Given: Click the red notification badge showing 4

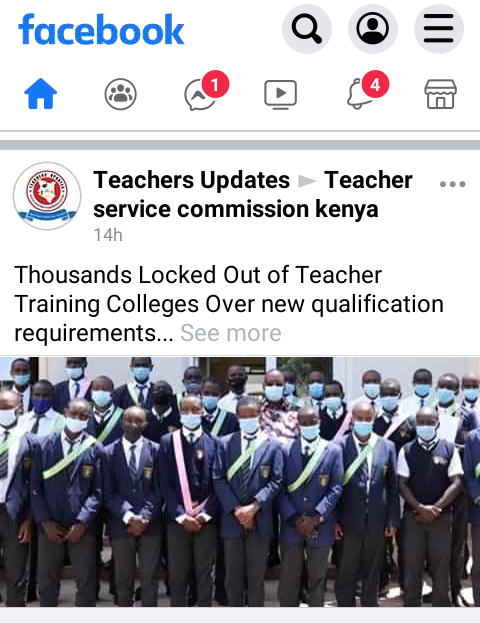Looking at the screenshot, I should [375, 84].
